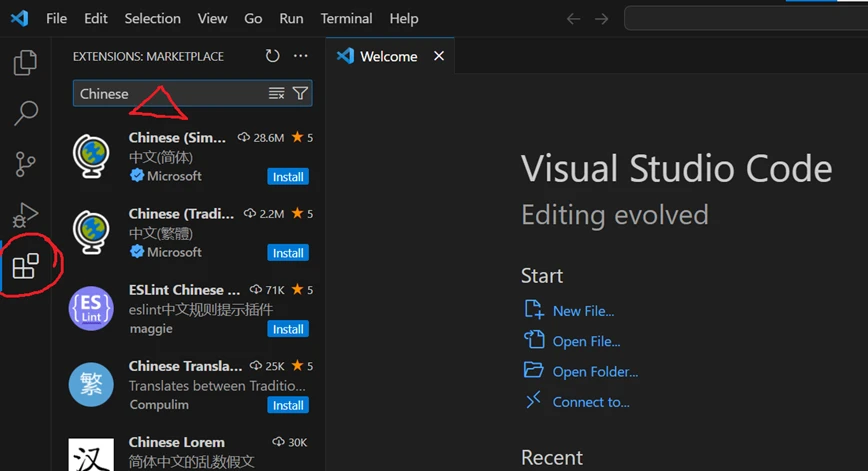Clear extensions search results icon
This screenshot has height=471, width=868.
[x=277, y=93]
